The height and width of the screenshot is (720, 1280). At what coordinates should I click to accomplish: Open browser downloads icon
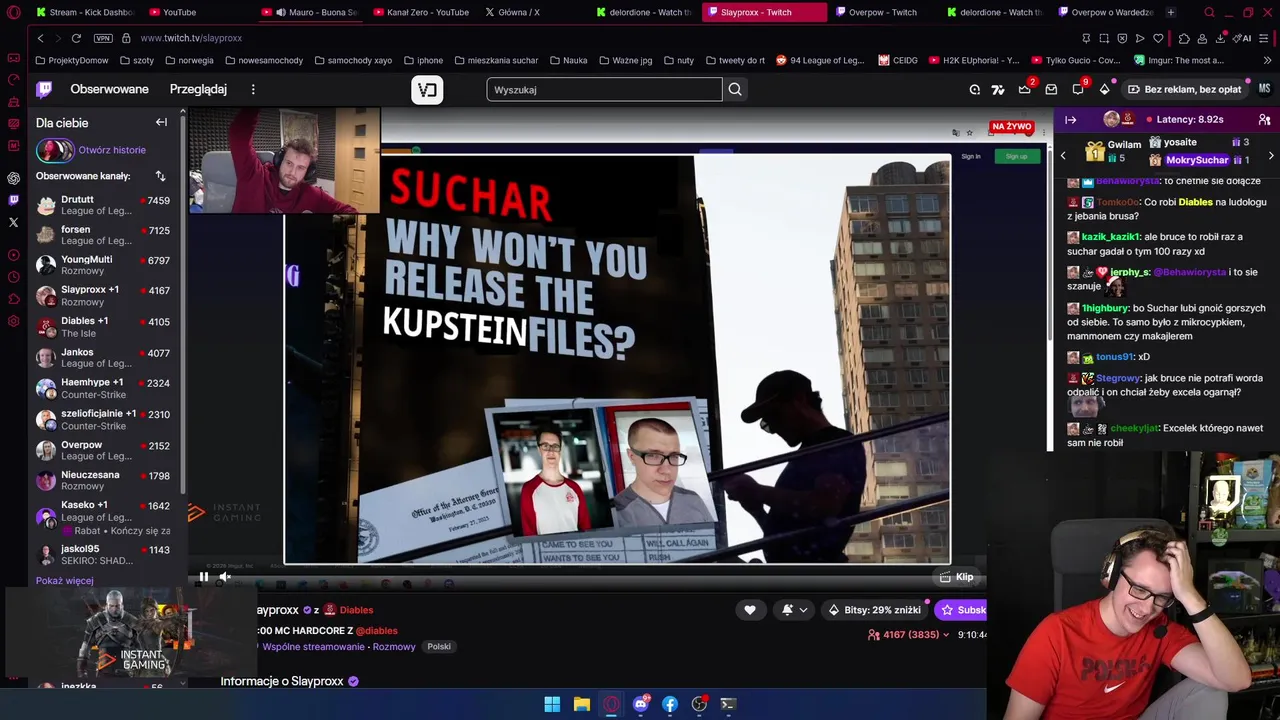[1220, 38]
